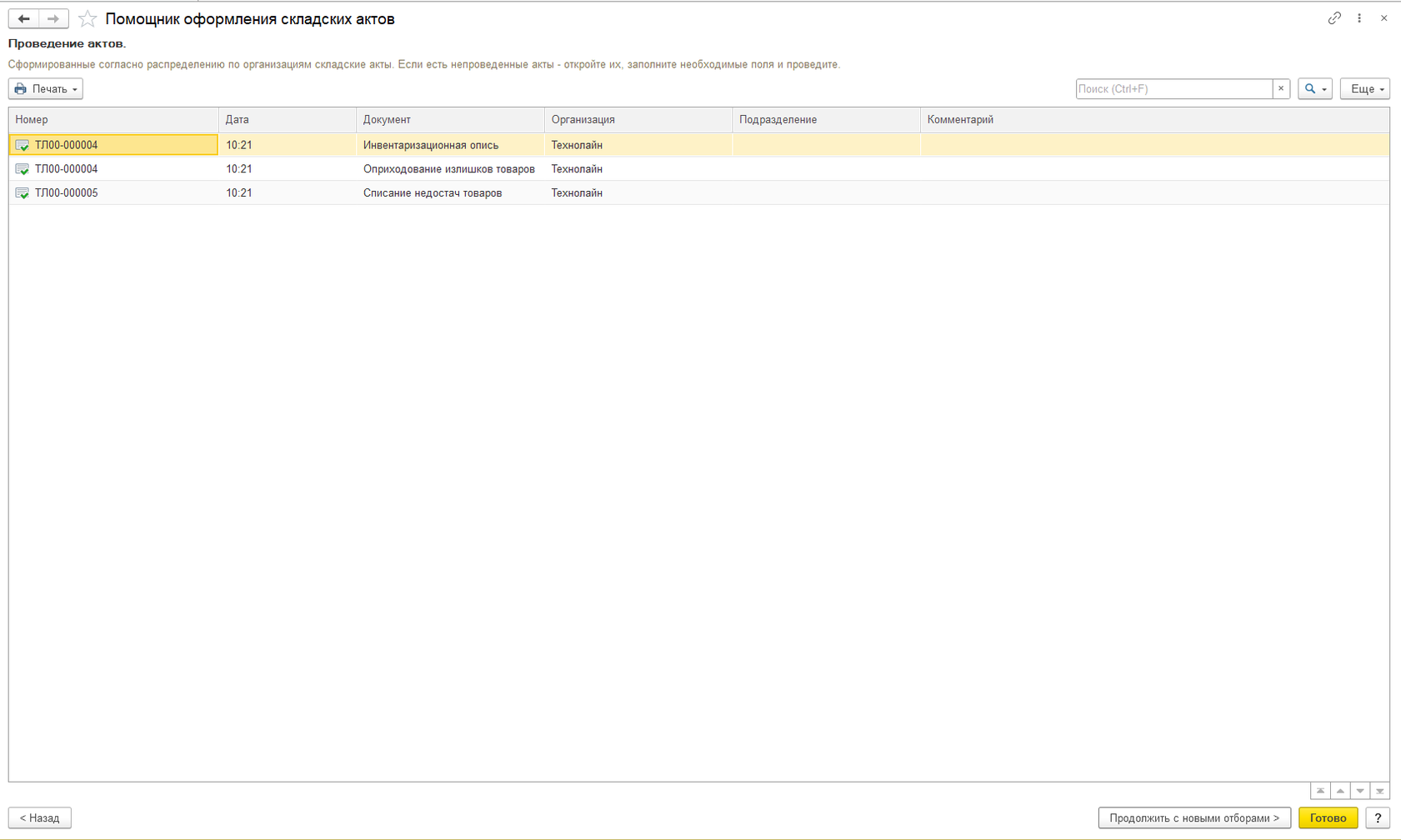Jump to last row using bottom arrow
Image resolution: width=1401 pixels, height=840 pixels.
click(x=1380, y=791)
